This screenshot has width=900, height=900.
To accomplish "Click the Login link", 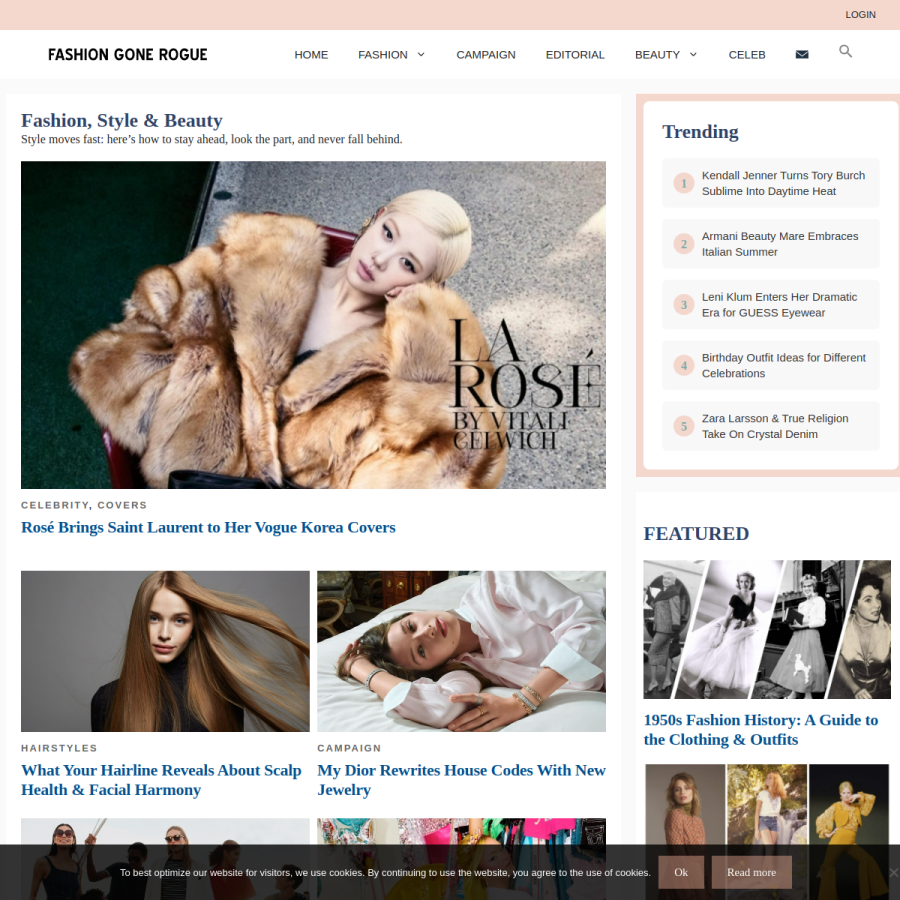I will pos(860,15).
